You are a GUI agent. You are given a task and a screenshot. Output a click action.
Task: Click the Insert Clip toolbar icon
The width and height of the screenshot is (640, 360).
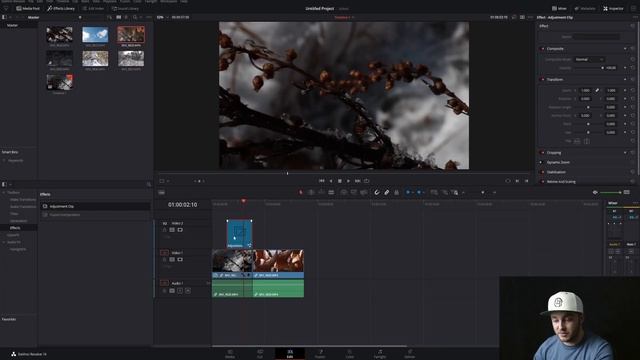click(344, 192)
